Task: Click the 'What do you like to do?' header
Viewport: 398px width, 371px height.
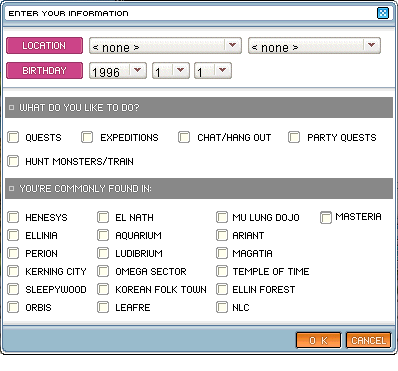Action: (x=199, y=108)
